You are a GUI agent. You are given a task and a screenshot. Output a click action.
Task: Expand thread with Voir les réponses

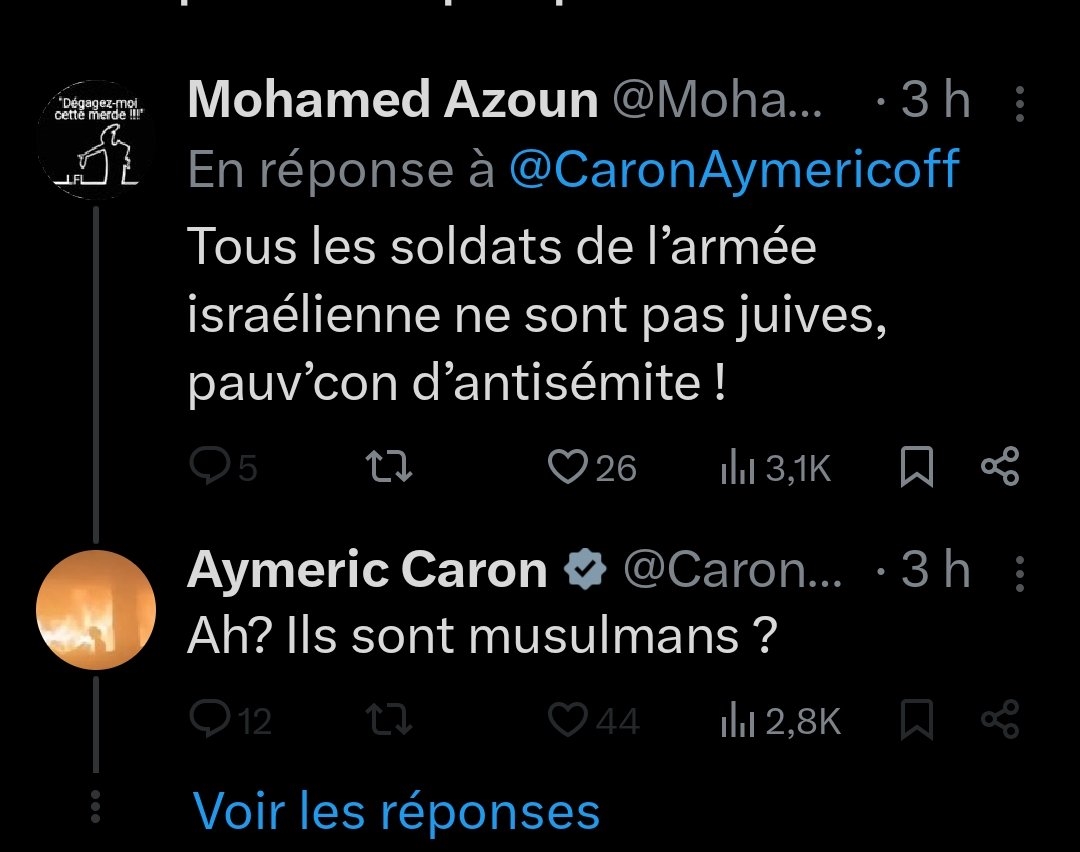click(x=396, y=810)
